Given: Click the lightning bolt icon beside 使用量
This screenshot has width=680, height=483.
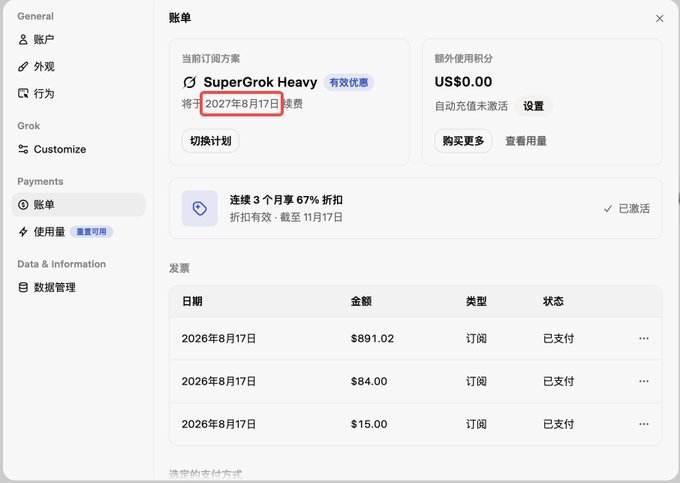Looking at the screenshot, I should pyautogui.click(x=23, y=232).
